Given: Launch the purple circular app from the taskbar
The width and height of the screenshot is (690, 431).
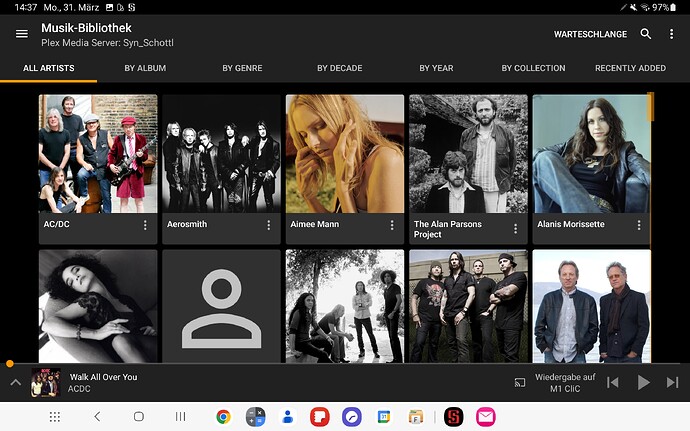Looking at the screenshot, I should click(x=352, y=416).
